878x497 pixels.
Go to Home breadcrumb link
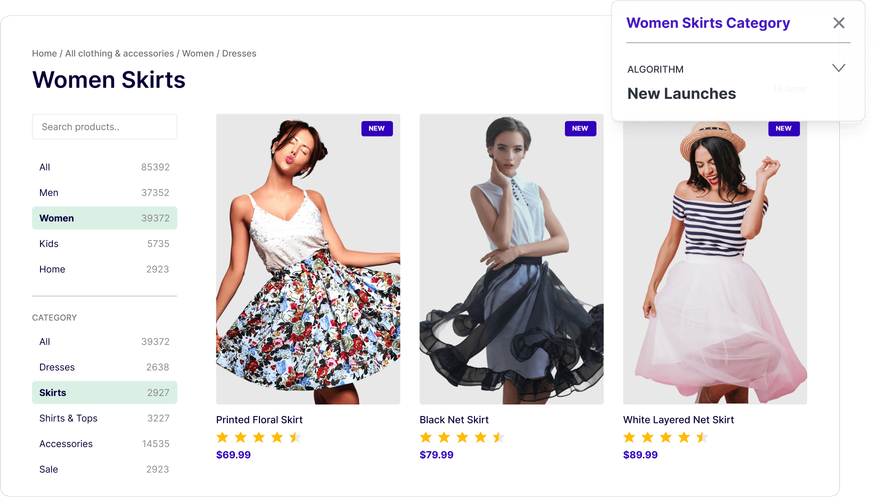tap(44, 53)
